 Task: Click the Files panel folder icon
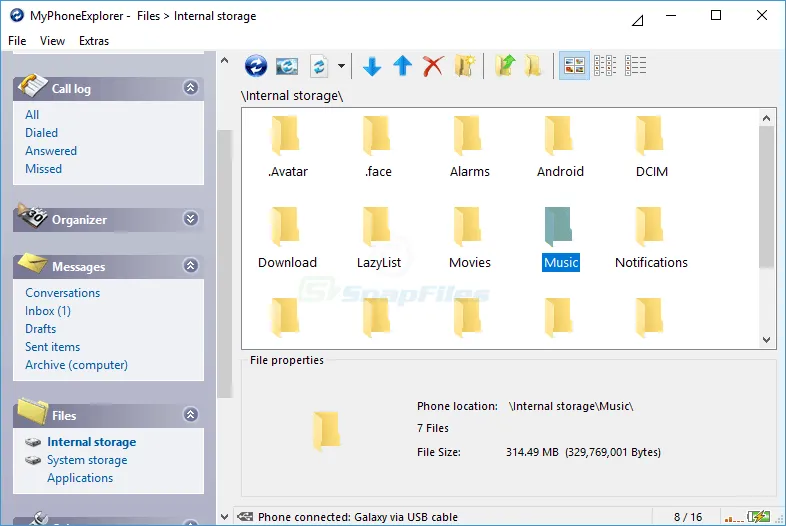pos(33,411)
